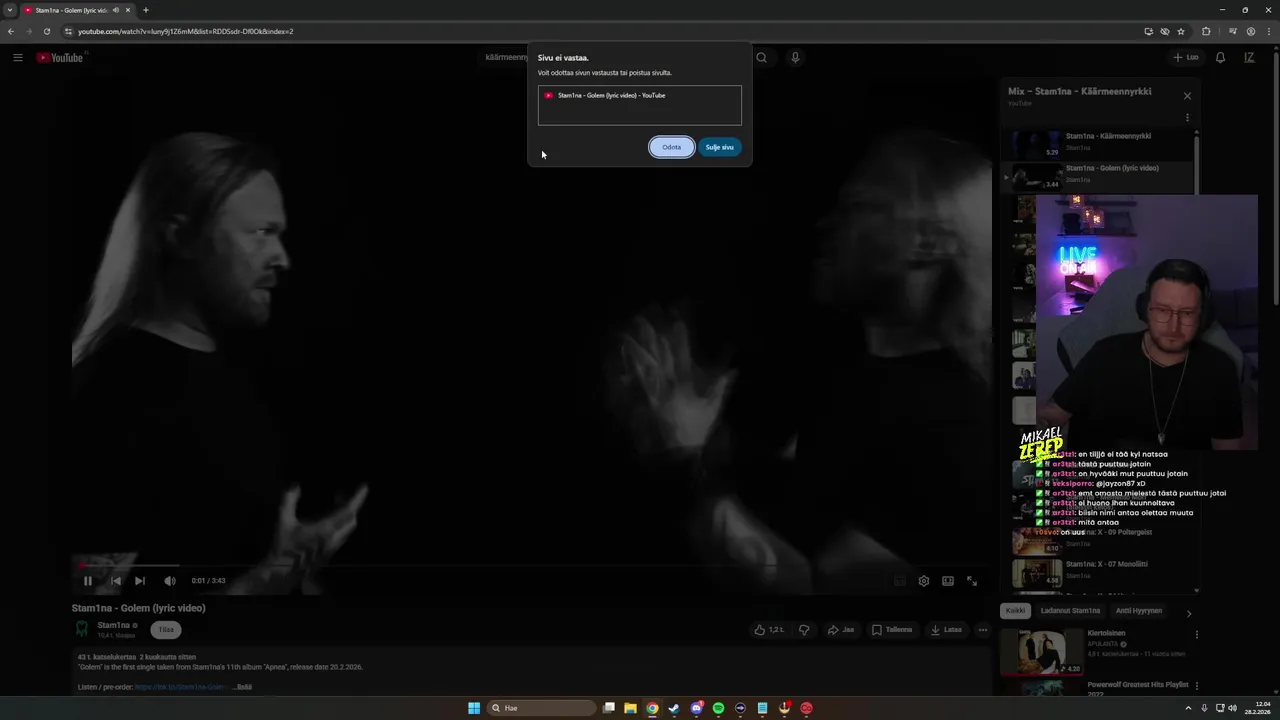Mute the video player volume

tap(169, 581)
